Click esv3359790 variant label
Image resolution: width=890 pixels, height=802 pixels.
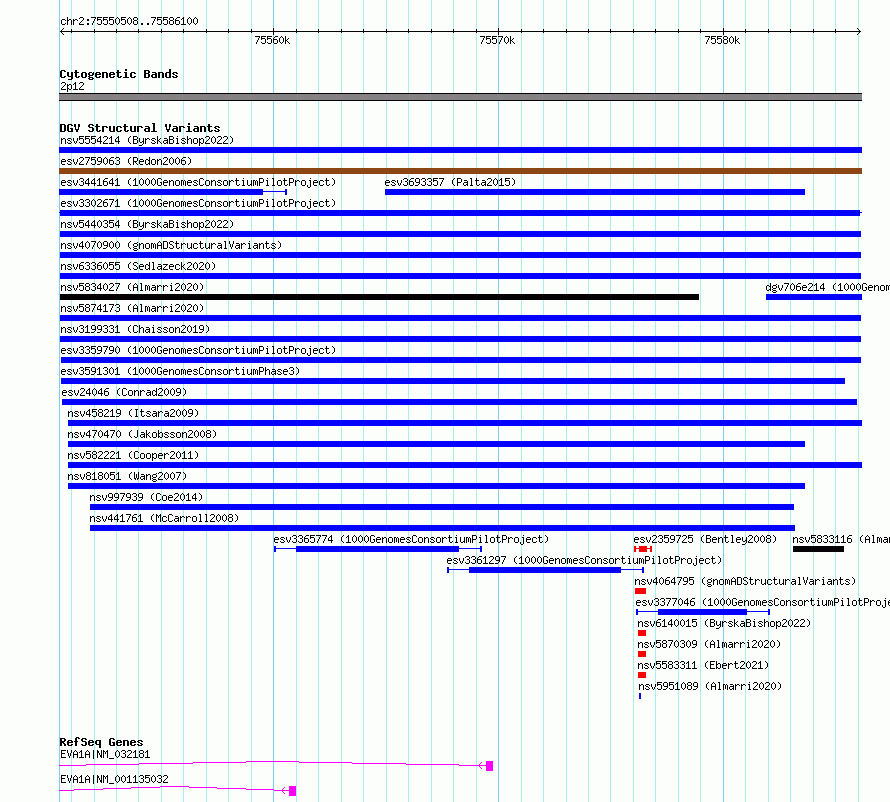(198, 350)
